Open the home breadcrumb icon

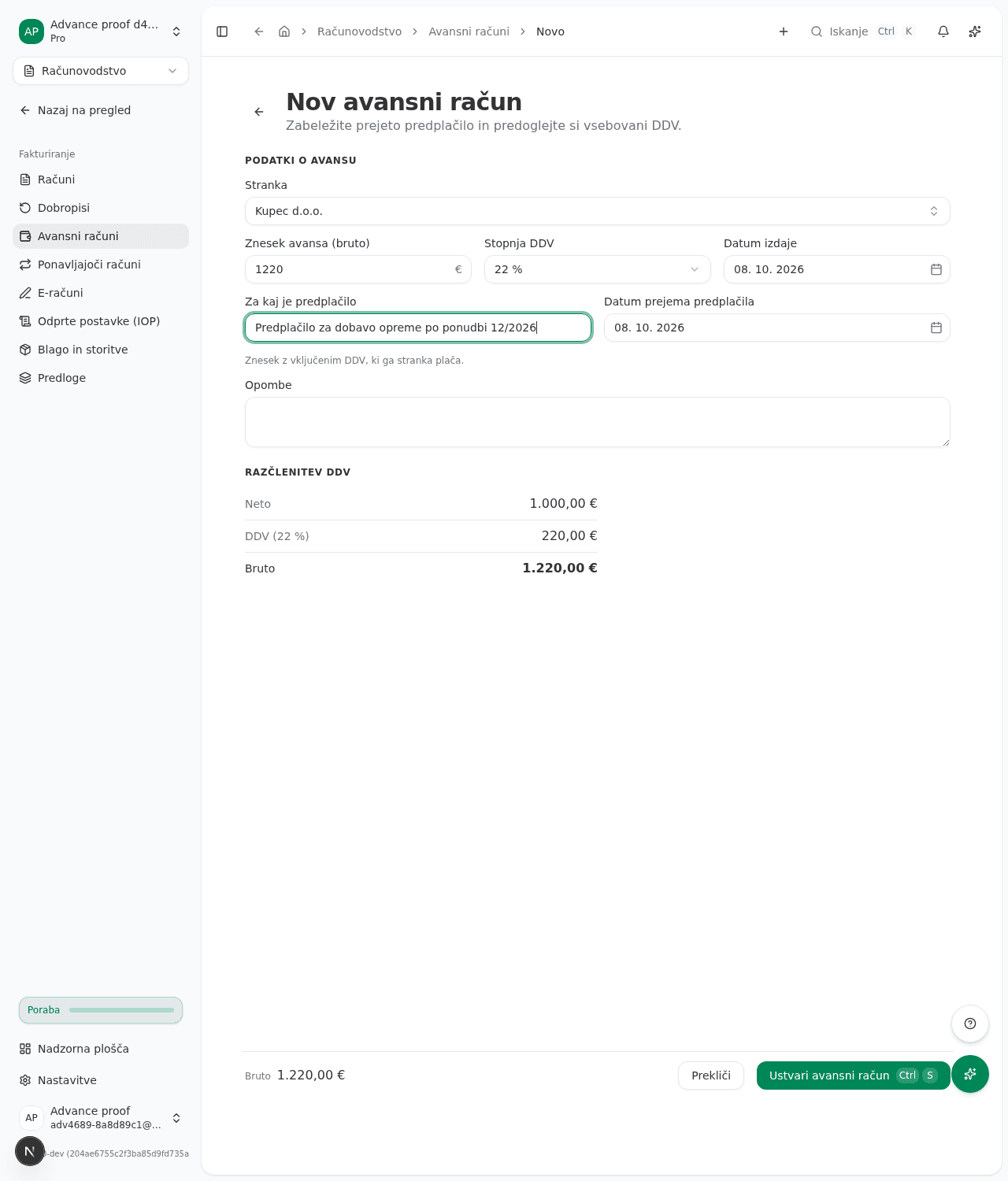(284, 31)
